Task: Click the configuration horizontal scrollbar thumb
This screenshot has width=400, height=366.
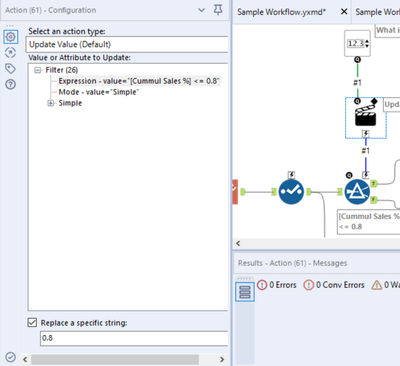Action: point(115,359)
